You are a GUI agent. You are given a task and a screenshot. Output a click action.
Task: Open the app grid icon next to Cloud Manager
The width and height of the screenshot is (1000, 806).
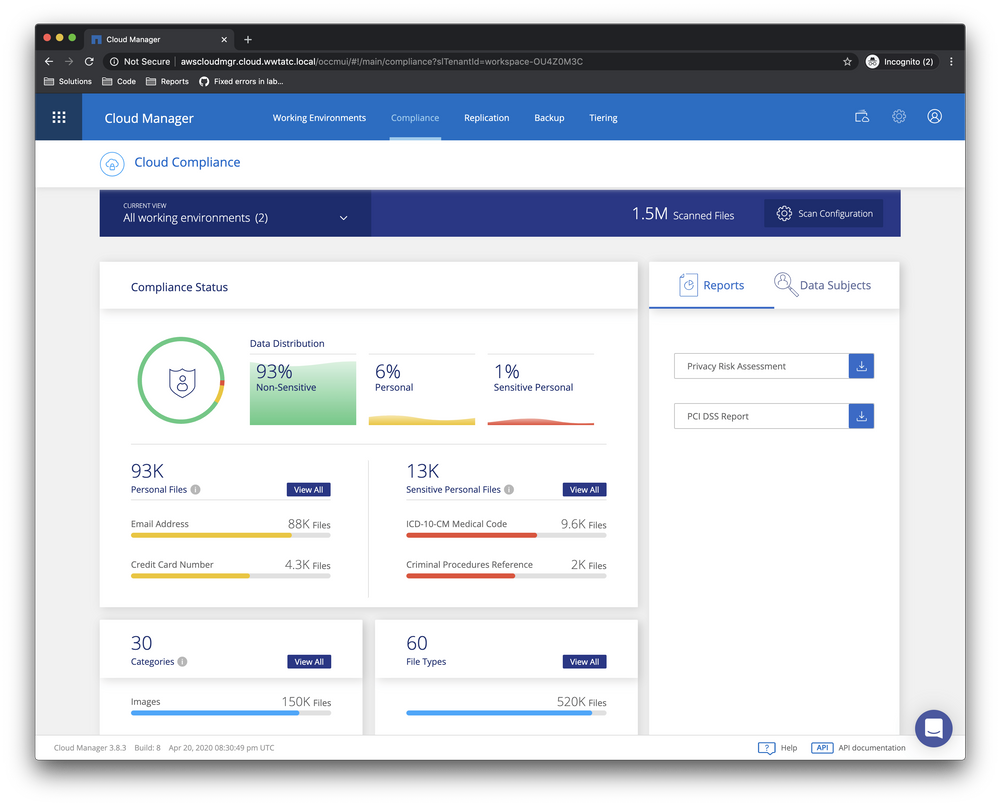59,116
